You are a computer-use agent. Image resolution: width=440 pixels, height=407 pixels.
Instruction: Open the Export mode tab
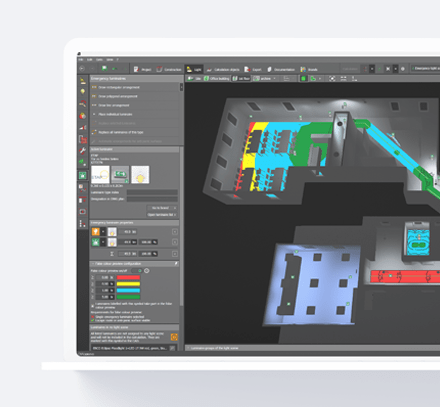point(253,69)
